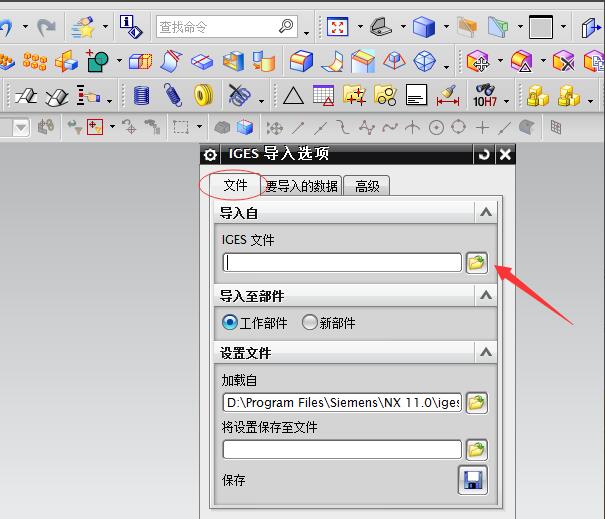Open dropdown beside rectangular selection icon
The image size is (605, 519).
pos(199,126)
